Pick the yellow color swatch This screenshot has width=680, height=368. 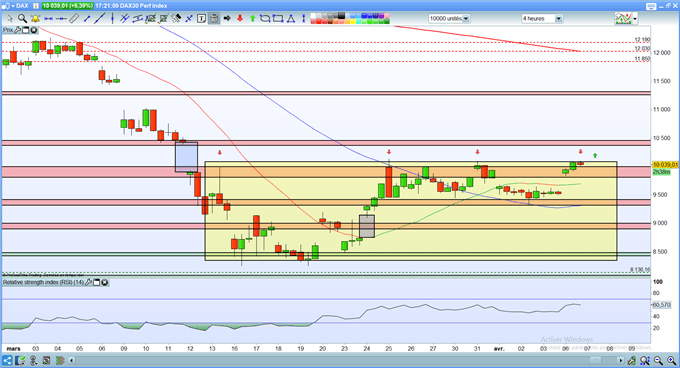click(353, 21)
